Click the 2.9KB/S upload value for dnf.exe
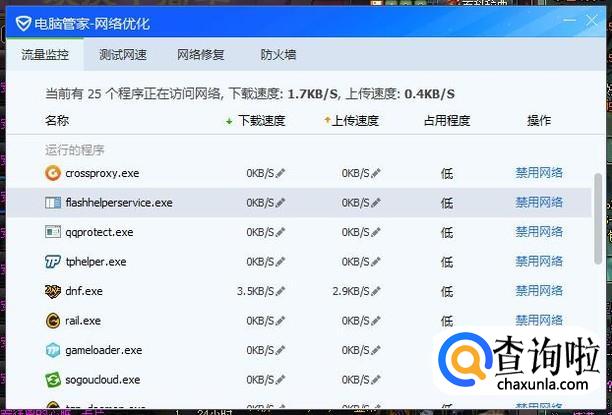This screenshot has width=612, height=415. pyautogui.click(x=351, y=291)
